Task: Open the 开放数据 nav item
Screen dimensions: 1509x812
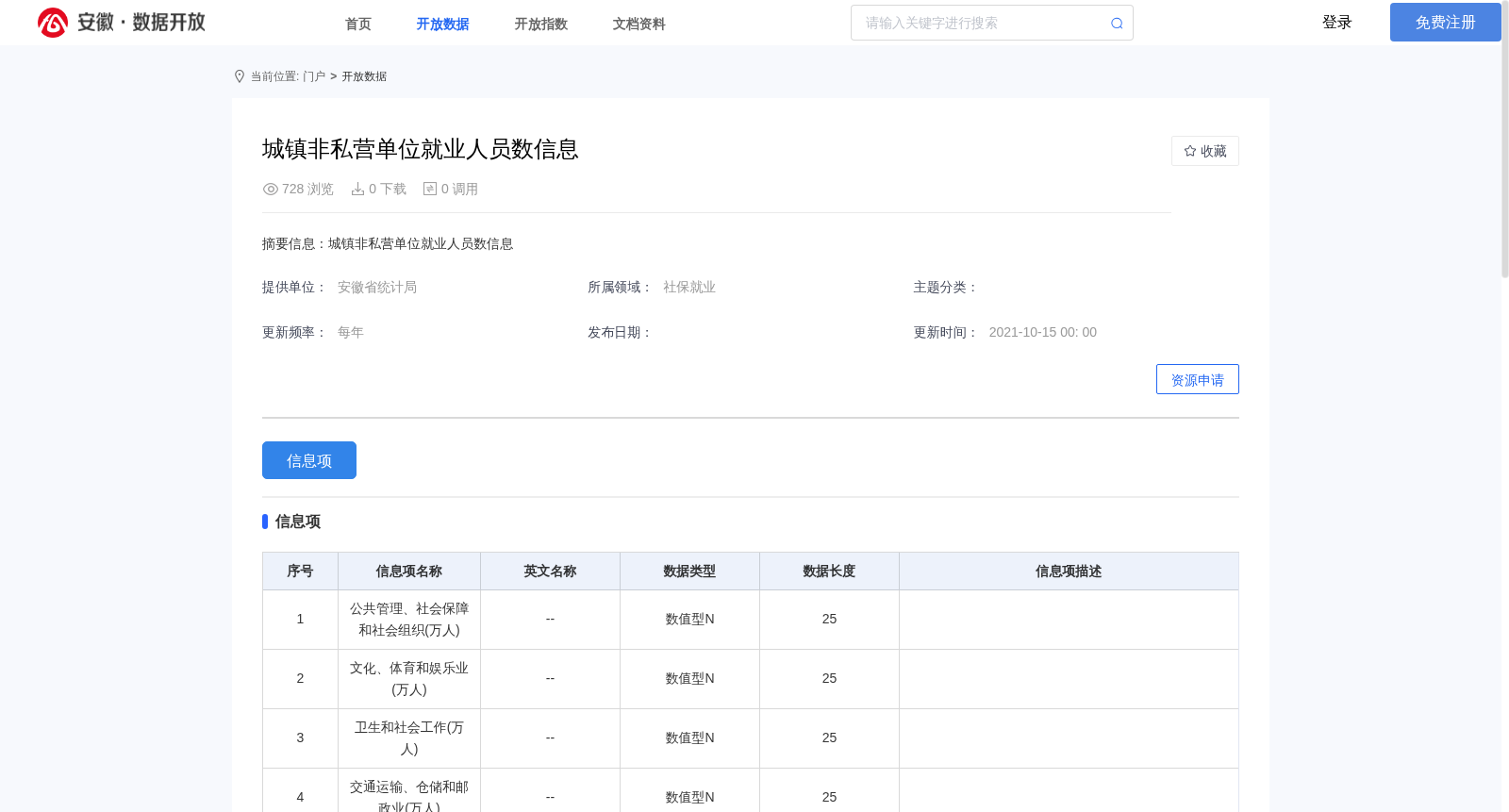Action: [x=442, y=24]
